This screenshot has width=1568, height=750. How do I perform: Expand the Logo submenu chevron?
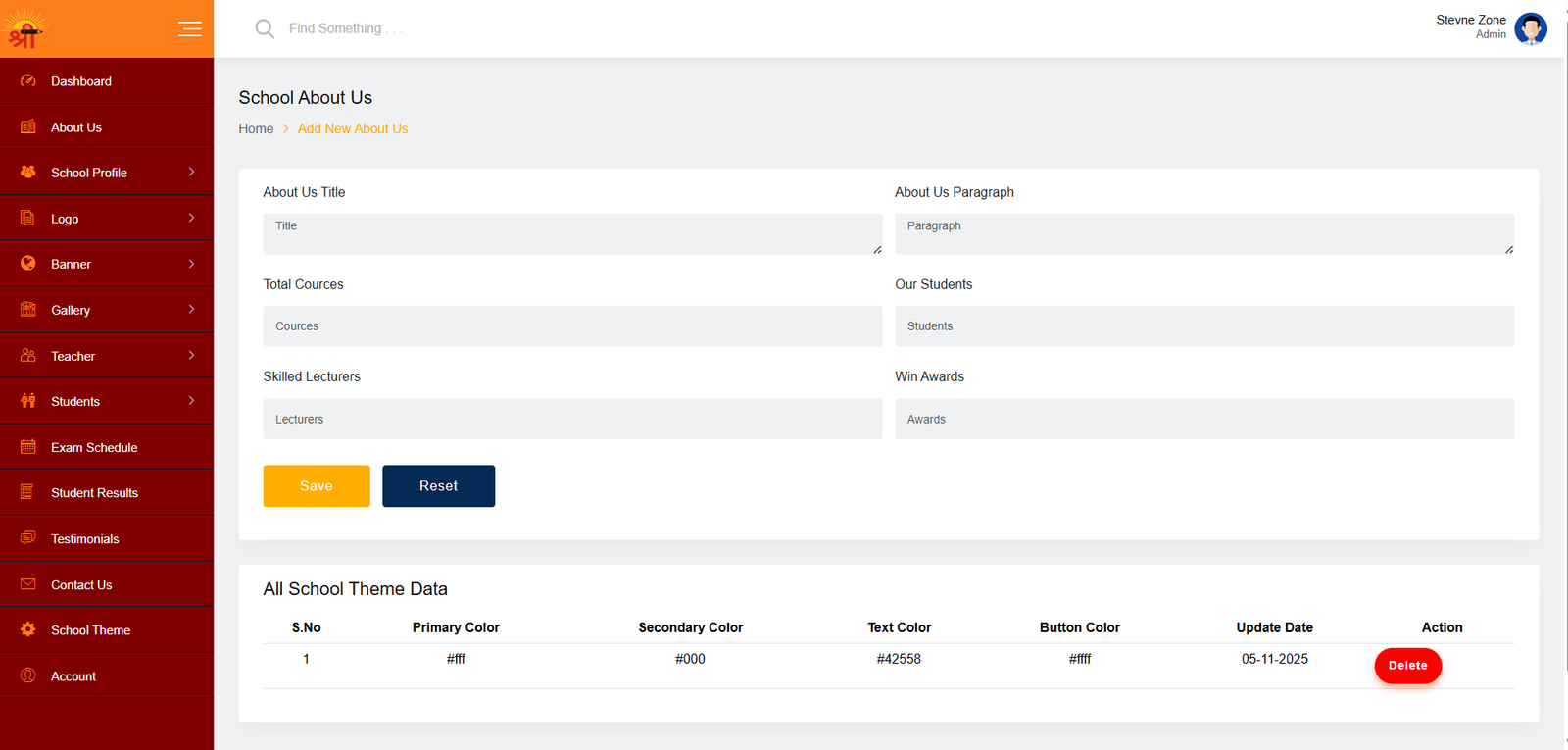[191, 218]
